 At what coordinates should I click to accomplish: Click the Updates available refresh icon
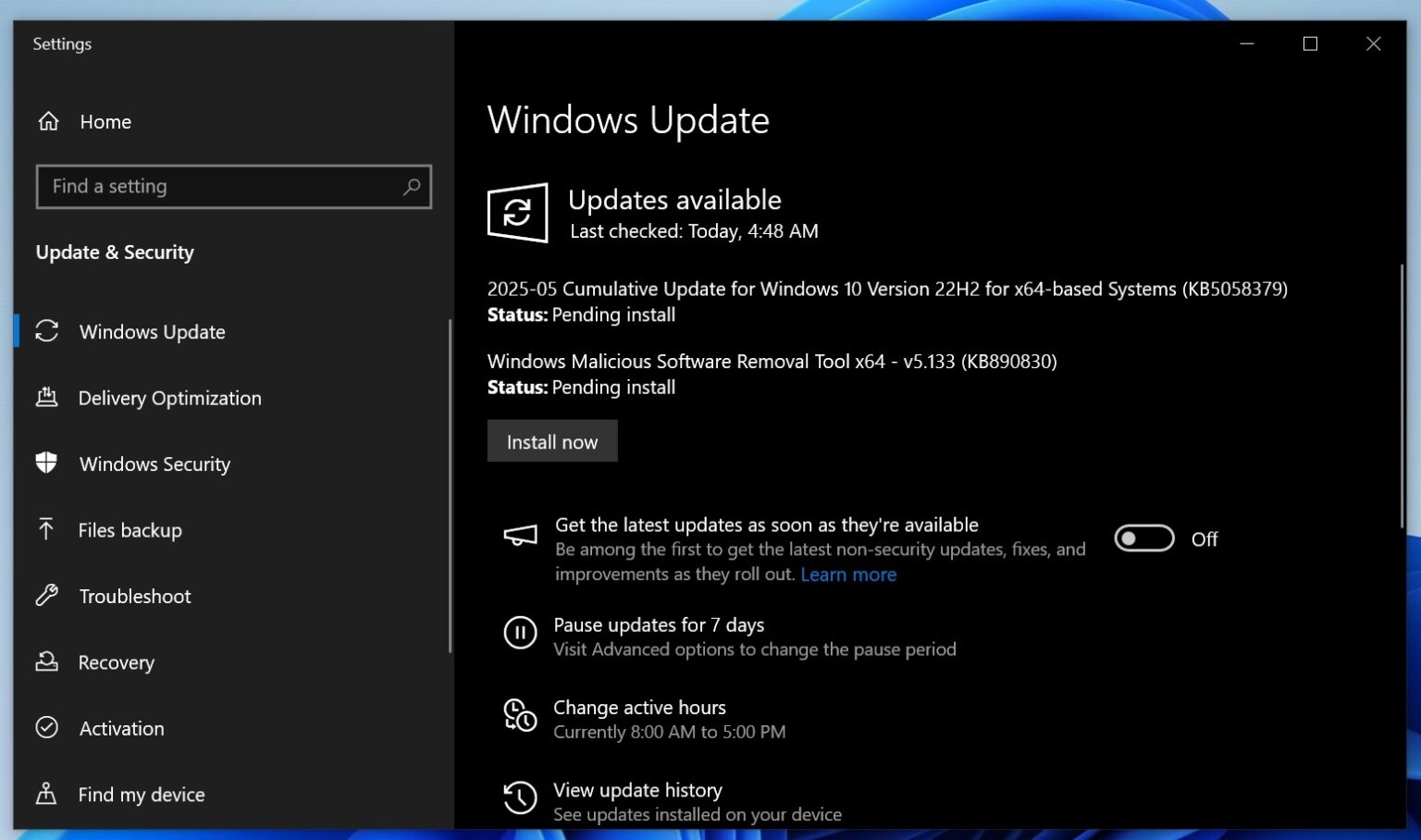(x=518, y=214)
